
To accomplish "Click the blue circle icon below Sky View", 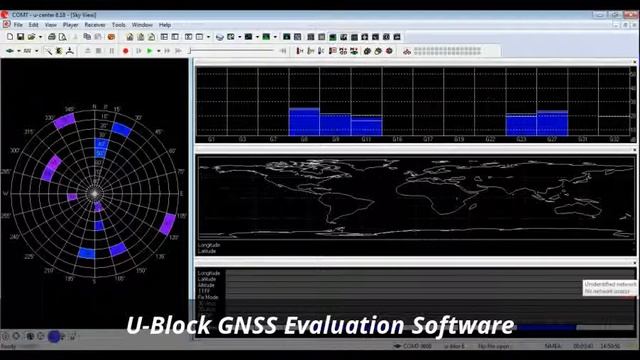I will tap(54, 336).
